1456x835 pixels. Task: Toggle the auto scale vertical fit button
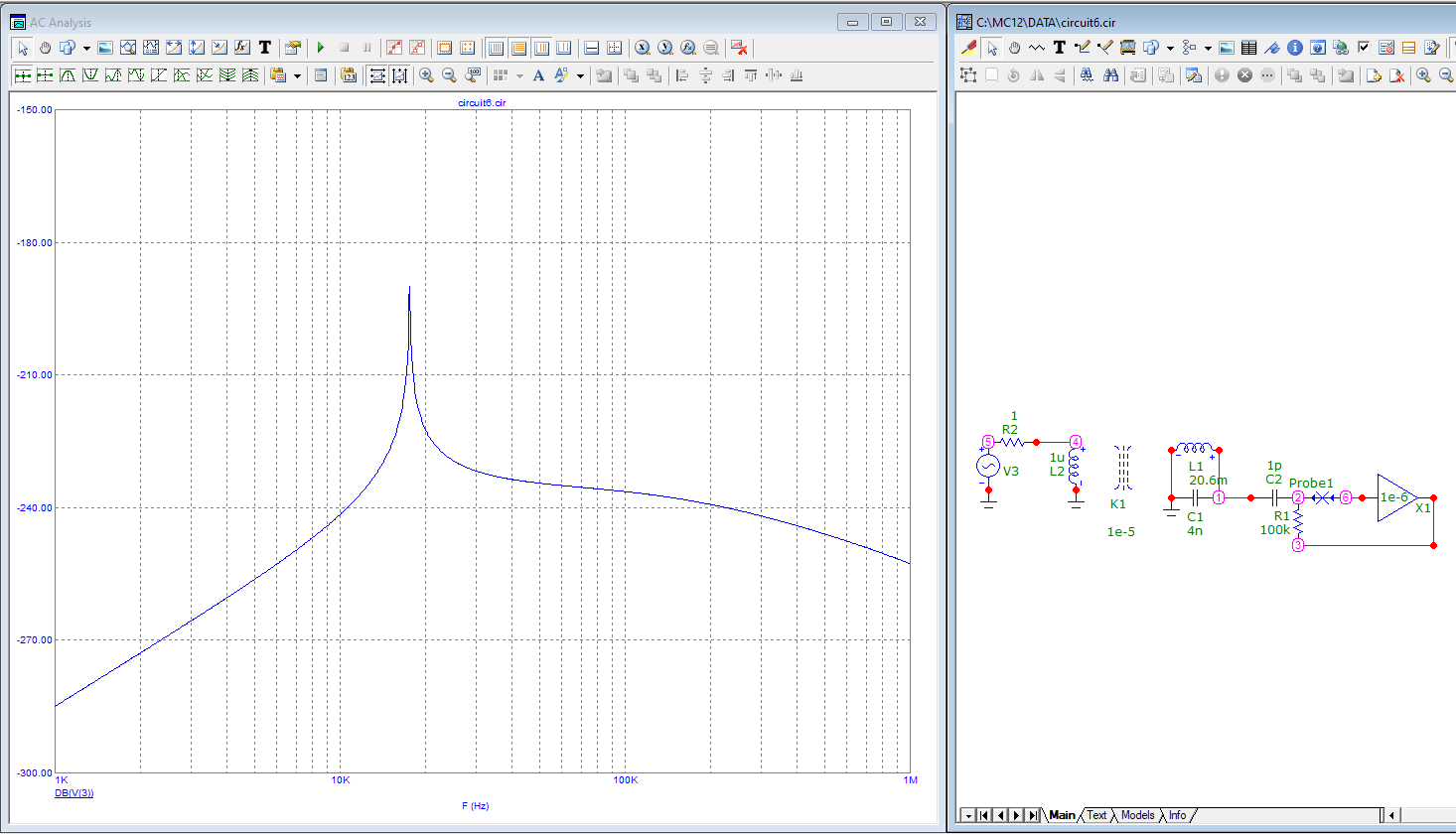(399, 75)
